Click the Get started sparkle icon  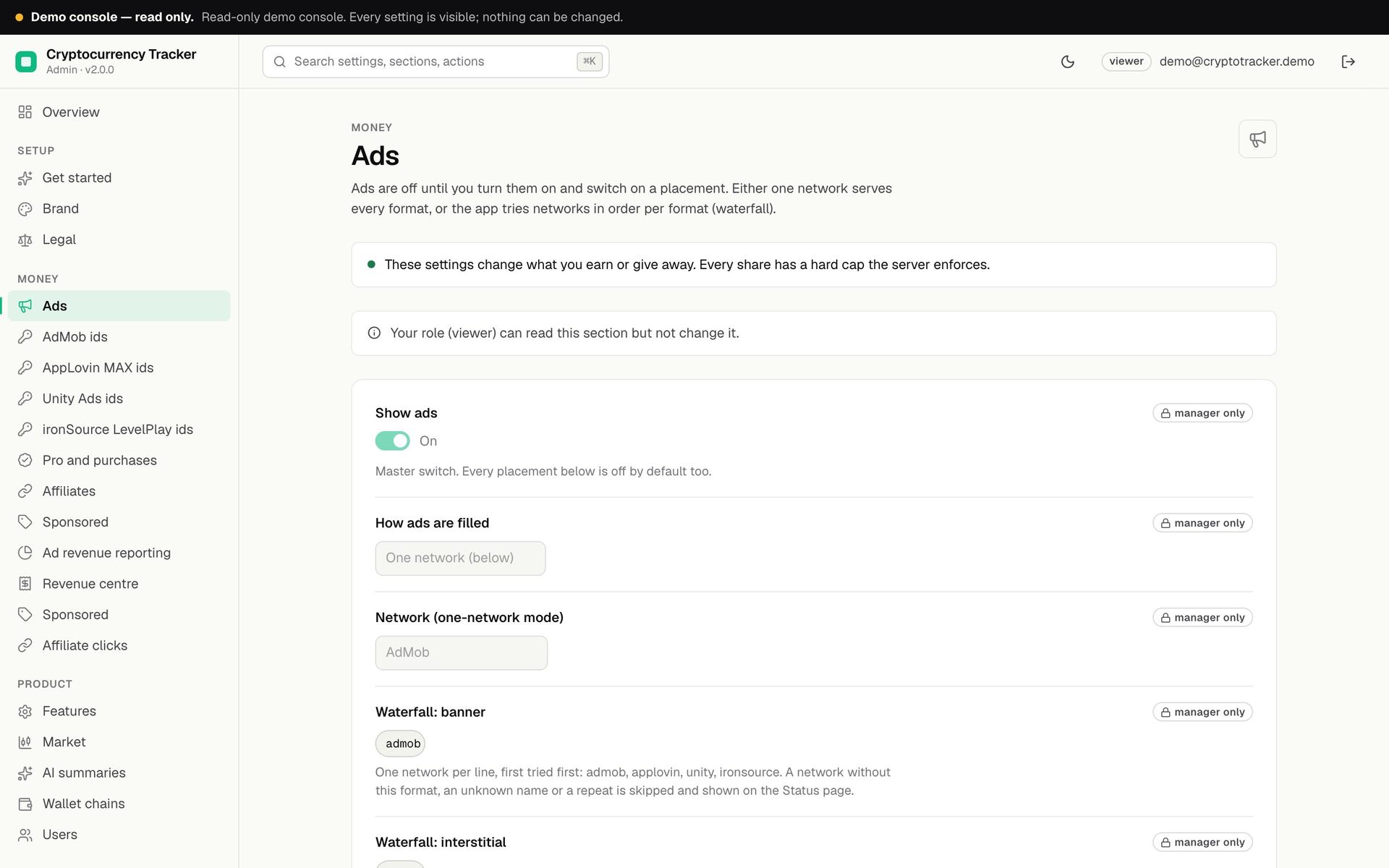tap(25, 178)
